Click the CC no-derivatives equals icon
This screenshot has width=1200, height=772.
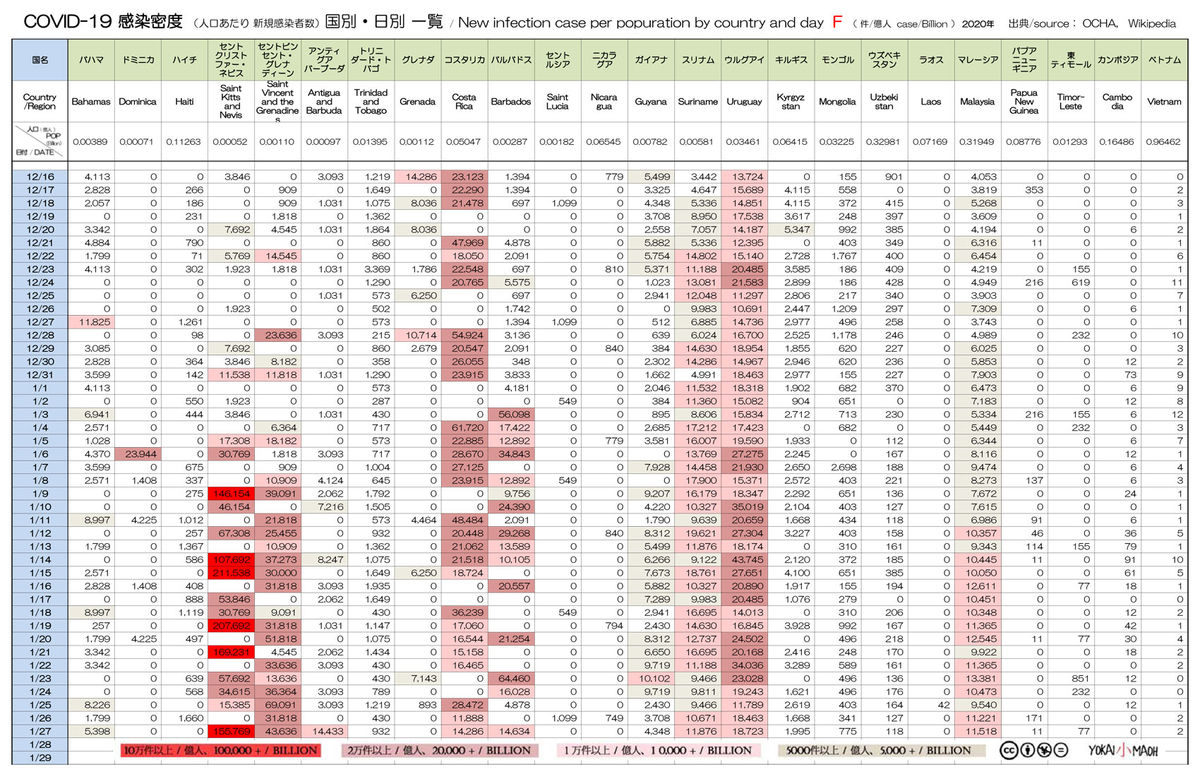(1061, 751)
